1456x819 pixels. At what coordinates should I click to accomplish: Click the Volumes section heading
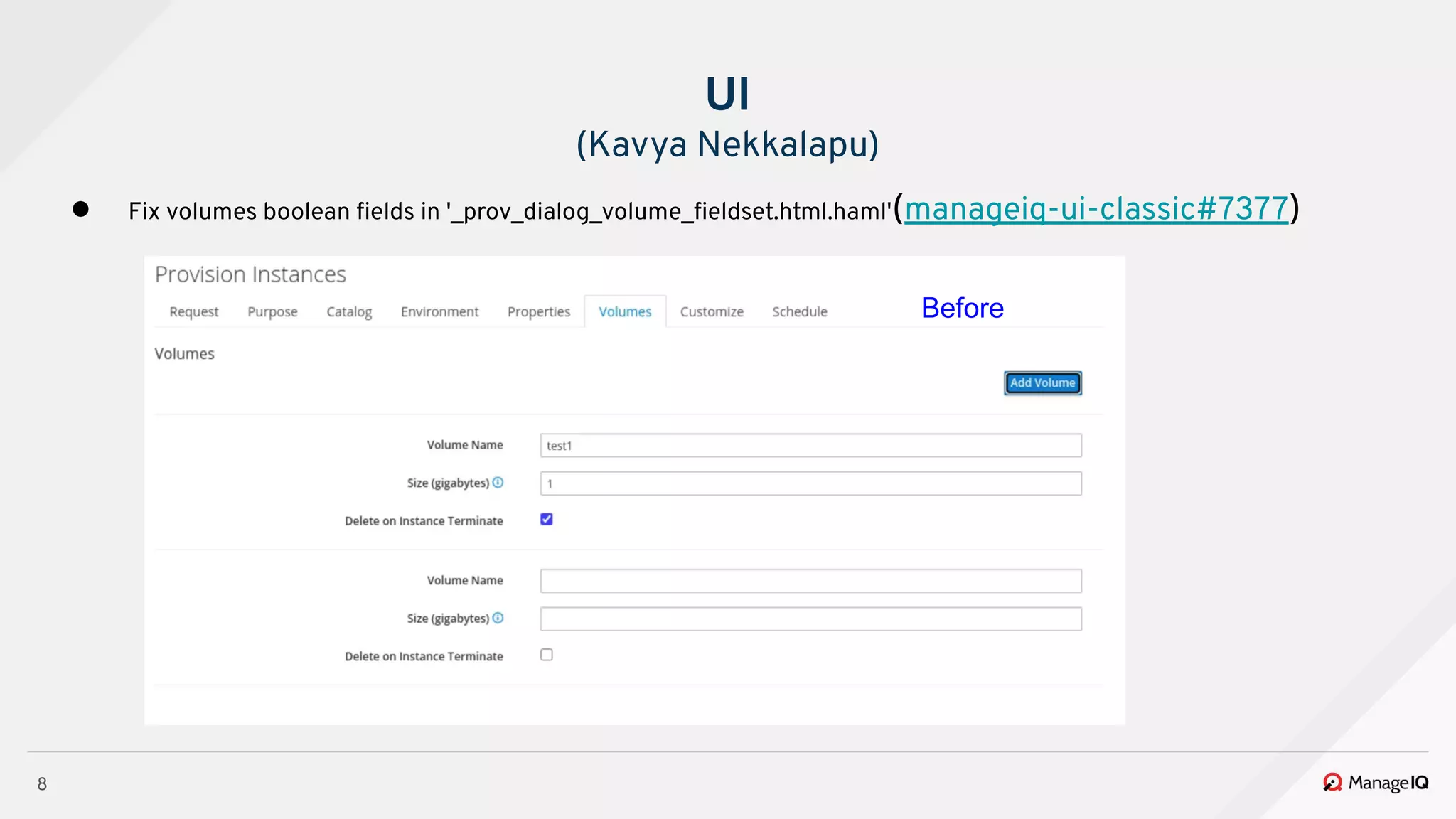(x=184, y=353)
